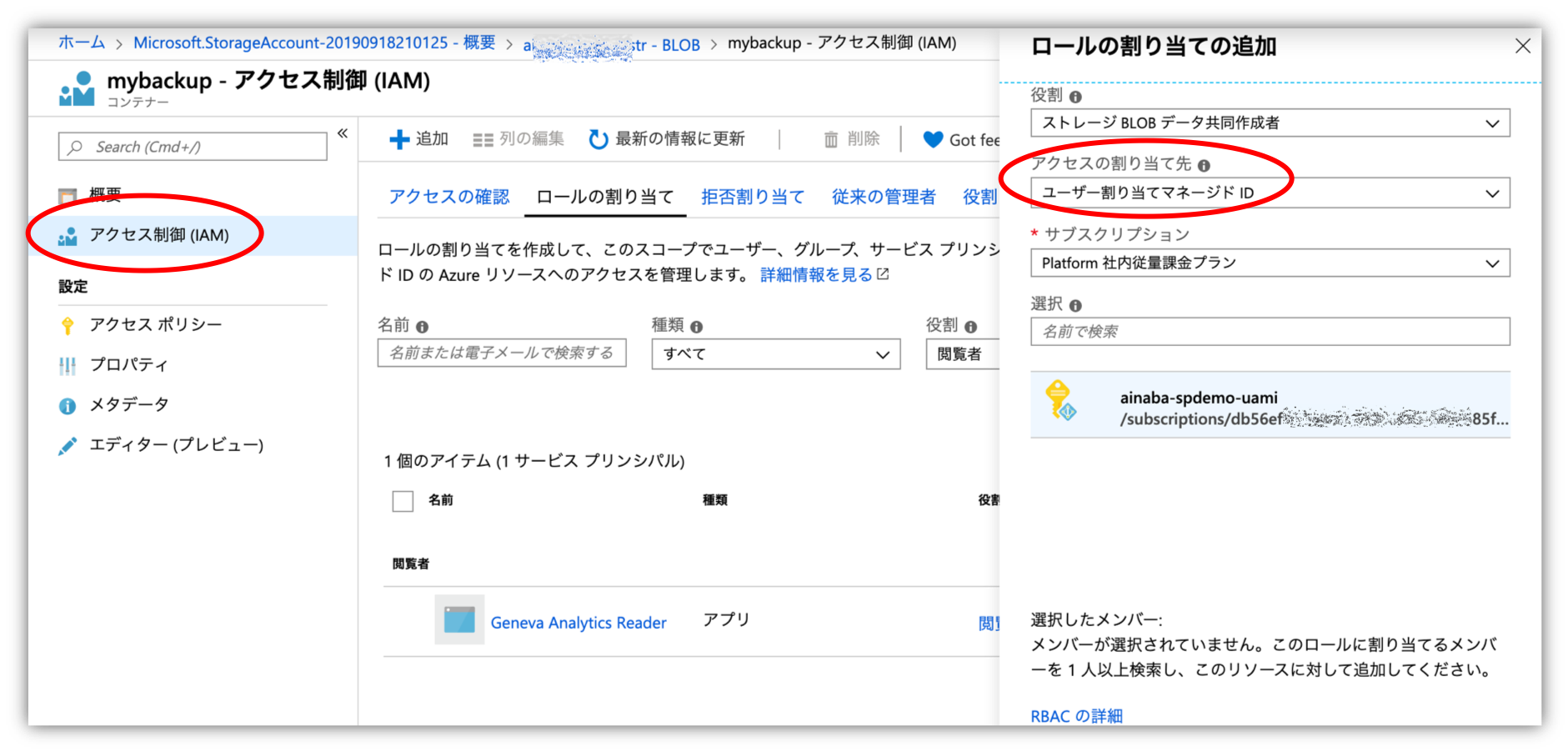The image size is (1568, 752).
Task: Click info icon next to アクセスの割り当て先
Action: (x=1204, y=166)
